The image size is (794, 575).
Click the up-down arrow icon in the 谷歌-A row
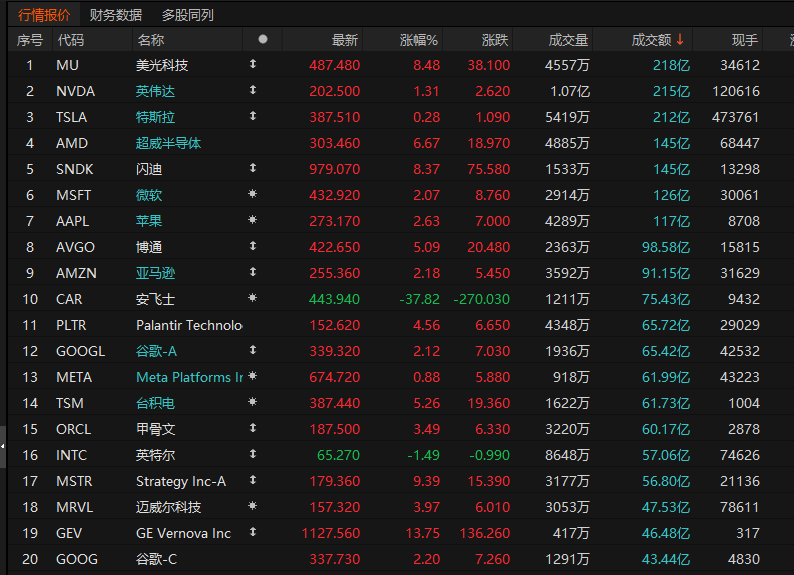tap(253, 350)
